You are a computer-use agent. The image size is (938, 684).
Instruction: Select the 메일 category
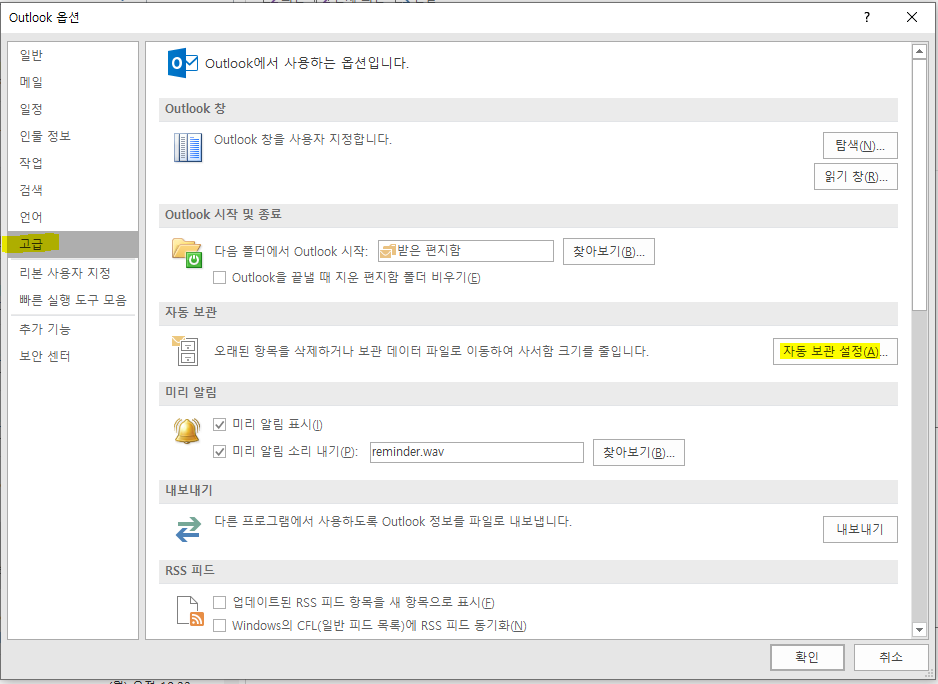(x=73, y=82)
